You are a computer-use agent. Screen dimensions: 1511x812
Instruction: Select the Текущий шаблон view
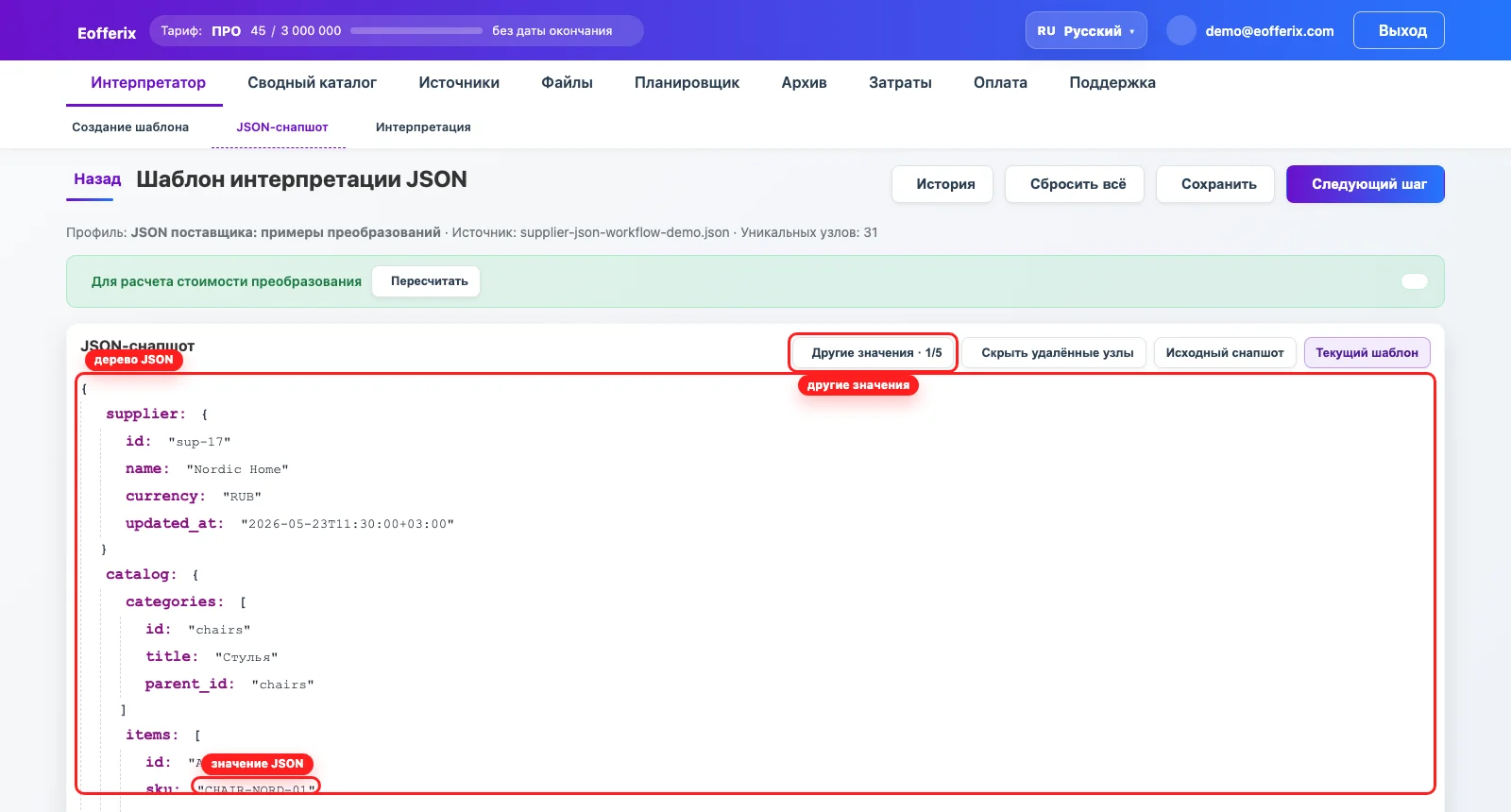tap(1367, 353)
